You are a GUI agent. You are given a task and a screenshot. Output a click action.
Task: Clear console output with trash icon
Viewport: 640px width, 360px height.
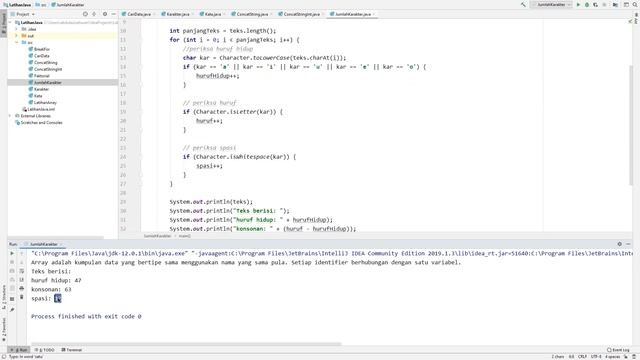click(x=22, y=298)
